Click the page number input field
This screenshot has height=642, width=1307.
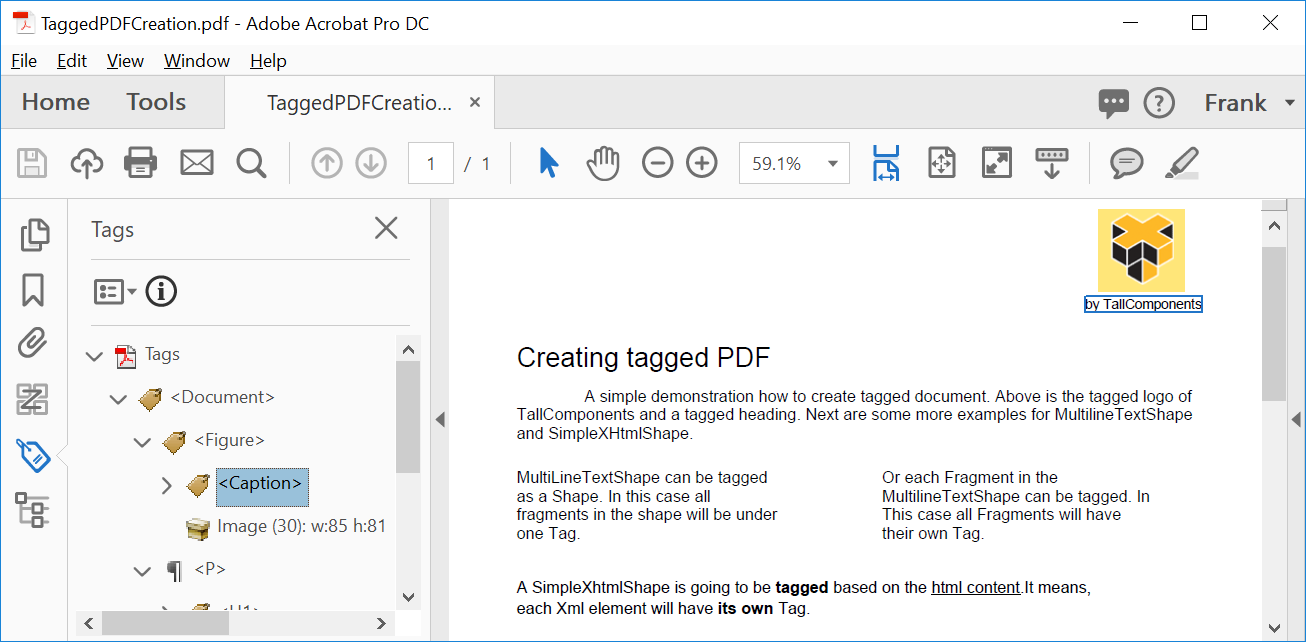[x=431, y=164]
